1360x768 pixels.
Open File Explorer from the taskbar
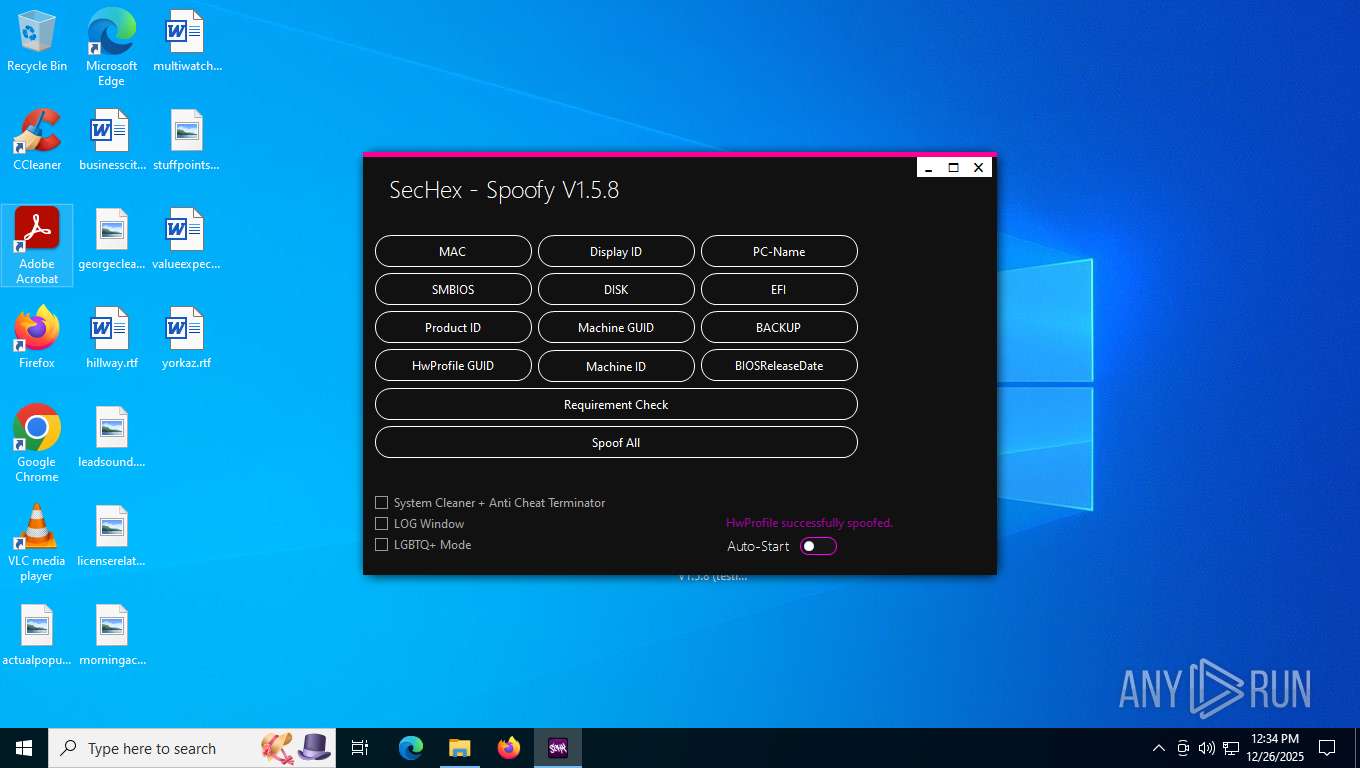(x=460, y=748)
